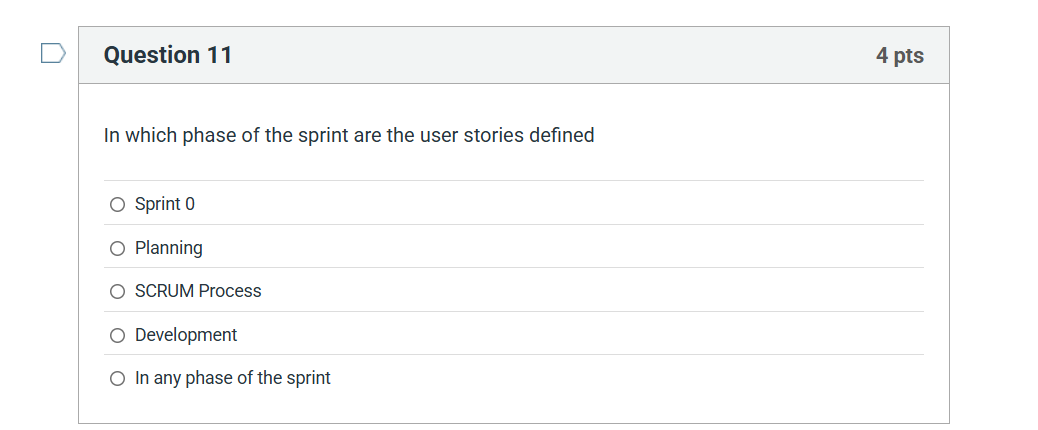Click the '4 pts' points indicator
The height and width of the screenshot is (430, 1038).
899,56
